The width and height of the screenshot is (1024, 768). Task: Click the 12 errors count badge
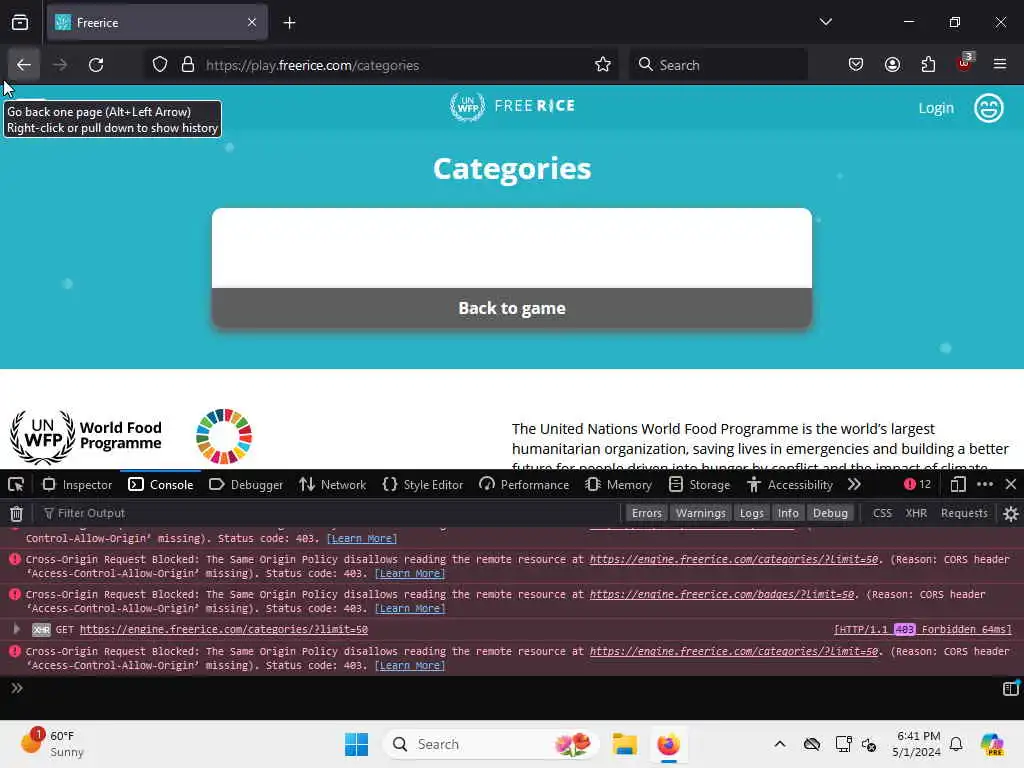point(917,485)
